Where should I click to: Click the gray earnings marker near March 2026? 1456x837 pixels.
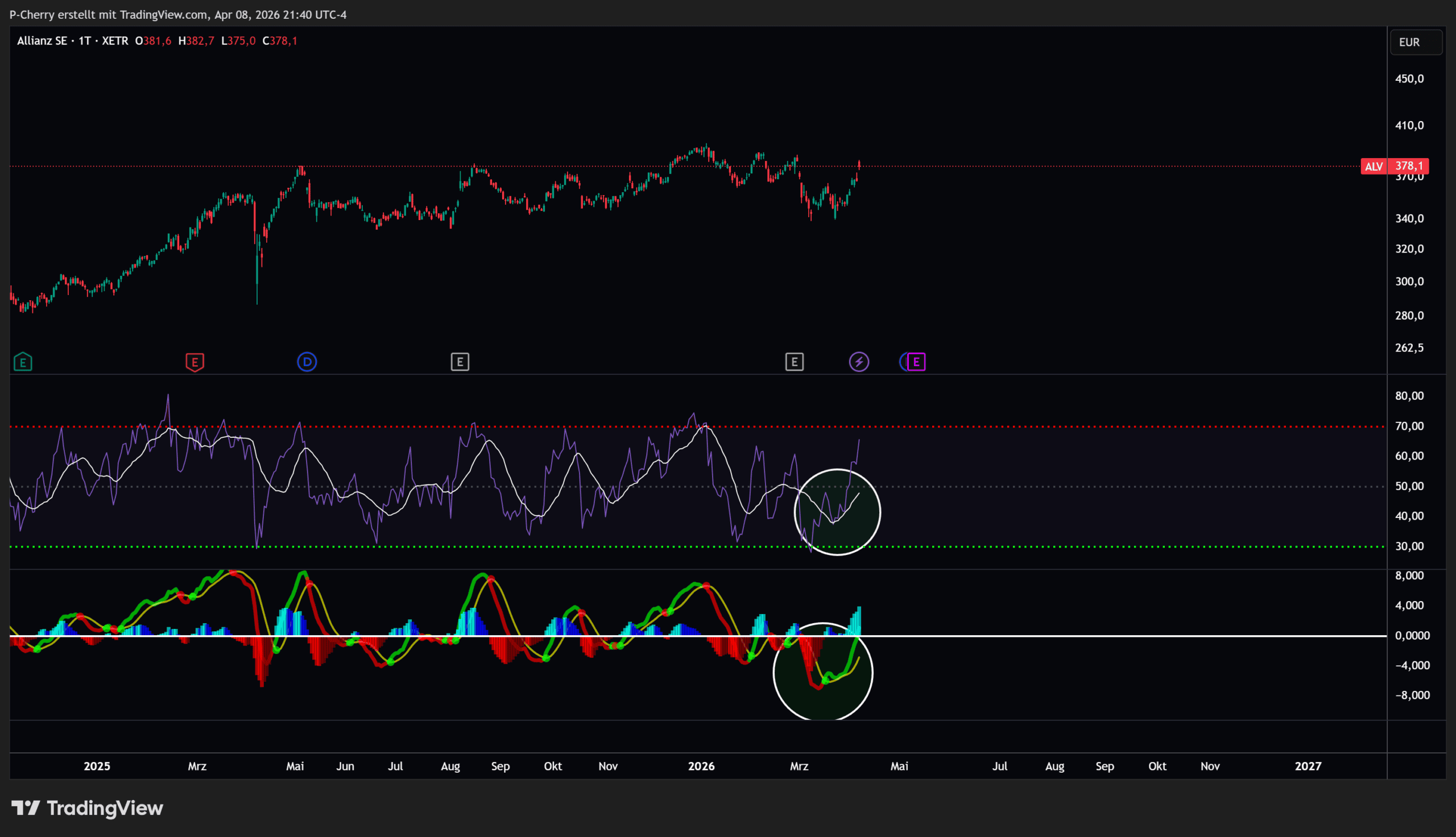(795, 362)
